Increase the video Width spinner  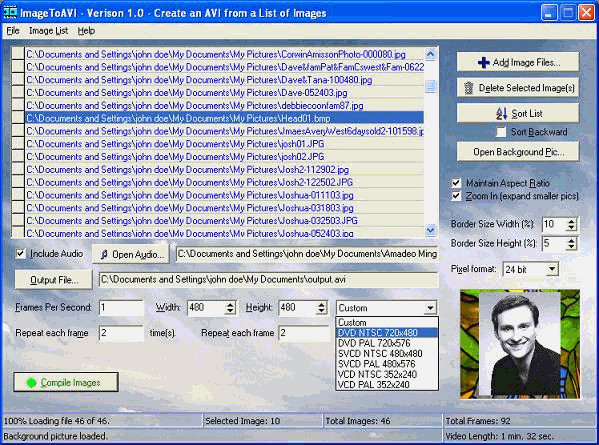coord(230,305)
